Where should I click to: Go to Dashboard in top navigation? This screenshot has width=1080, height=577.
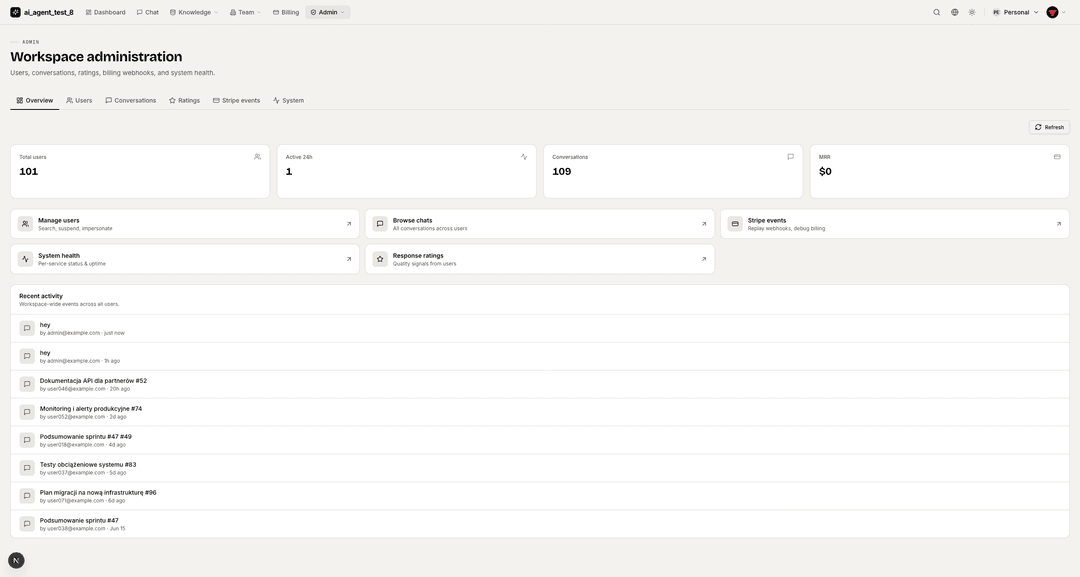coord(105,12)
